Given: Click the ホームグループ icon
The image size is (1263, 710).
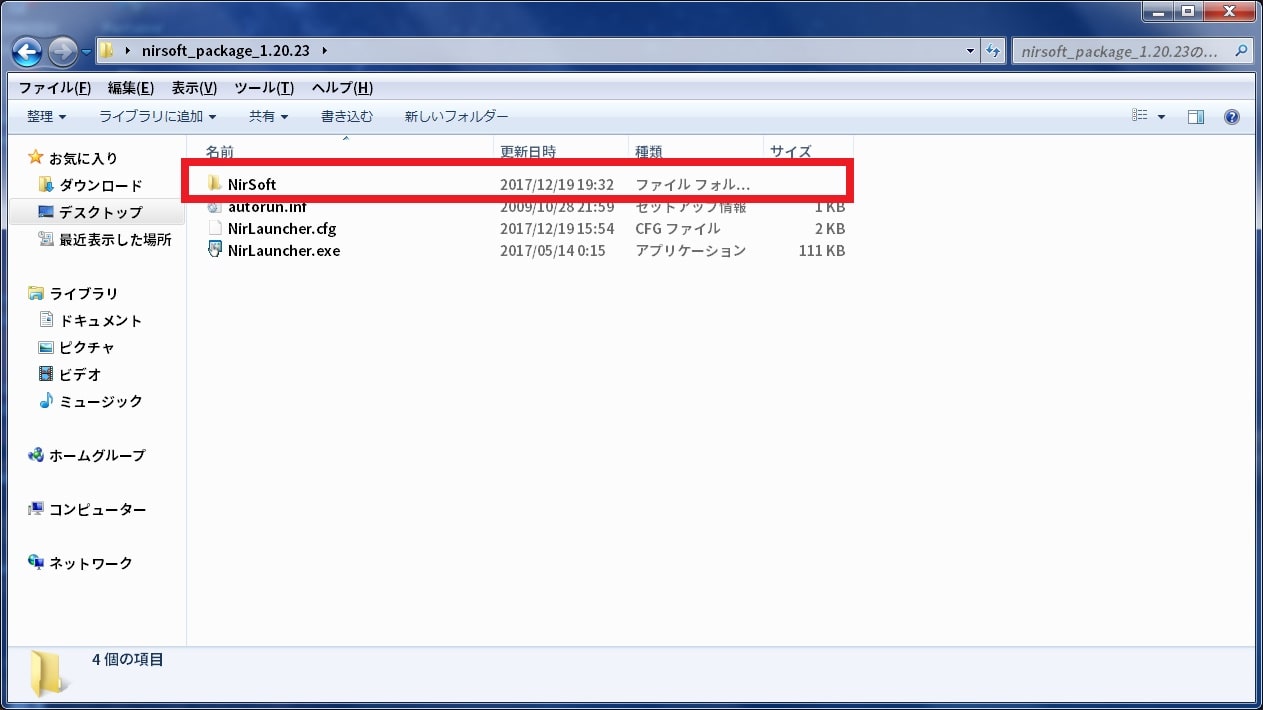Looking at the screenshot, I should pyautogui.click(x=36, y=454).
